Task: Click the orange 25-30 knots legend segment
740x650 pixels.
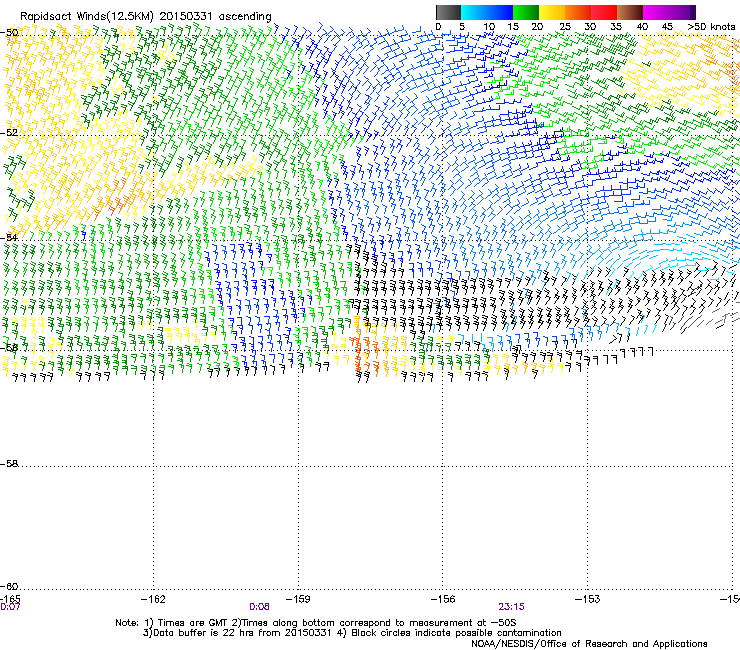Action: coord(578,12)
